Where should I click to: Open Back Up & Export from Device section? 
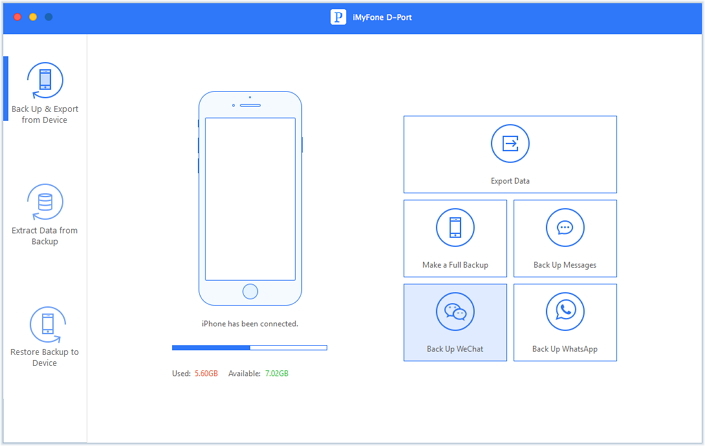[x=45, y=94]
